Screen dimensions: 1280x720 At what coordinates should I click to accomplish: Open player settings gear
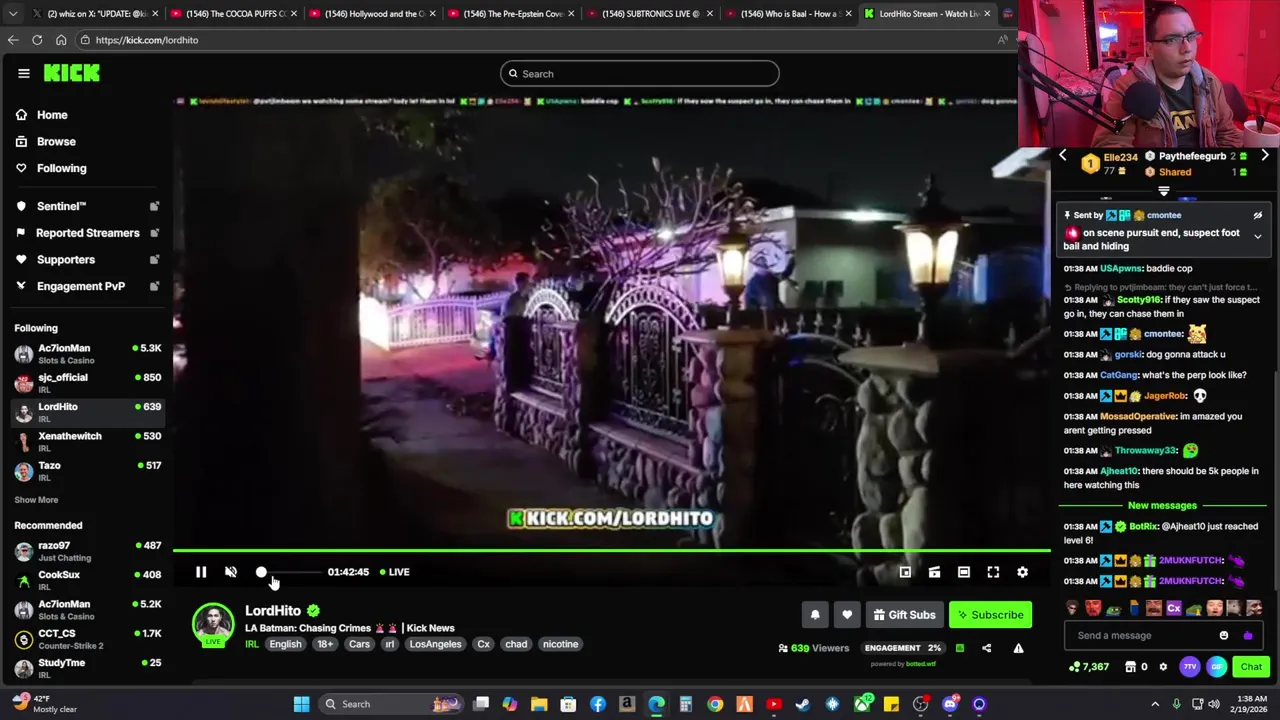[x=1022, y=572]
